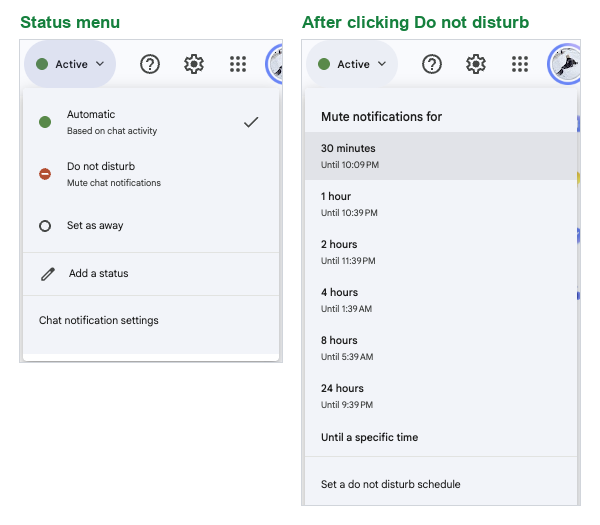Click the pencil icon beside Add a status
The width and height of the screenshot is (600, 525).
48,274
